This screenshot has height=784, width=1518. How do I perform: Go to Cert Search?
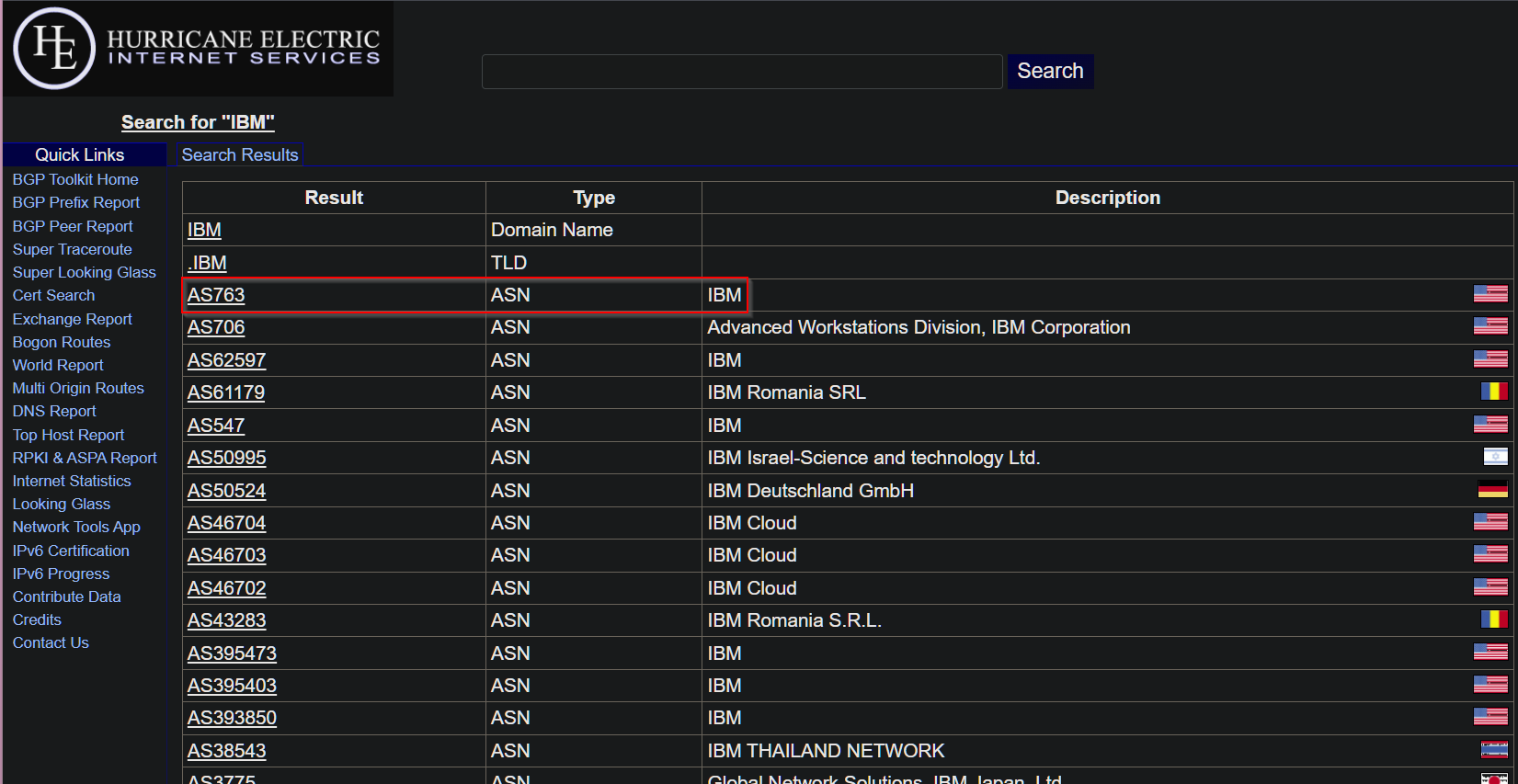click(x=53, y=295)
